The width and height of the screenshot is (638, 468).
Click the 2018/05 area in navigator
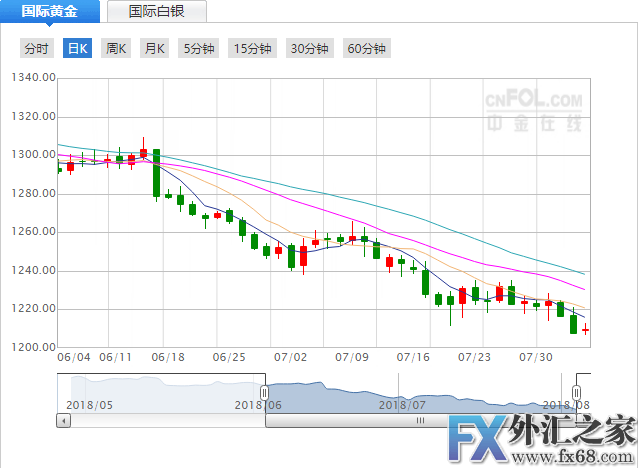(x=90, y=404)
